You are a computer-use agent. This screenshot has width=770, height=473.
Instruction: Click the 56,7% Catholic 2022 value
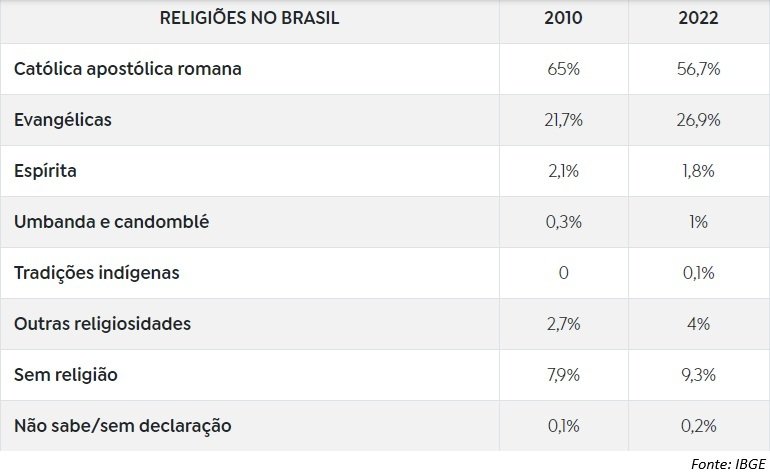pyautogui.click(x=698, y=69)
